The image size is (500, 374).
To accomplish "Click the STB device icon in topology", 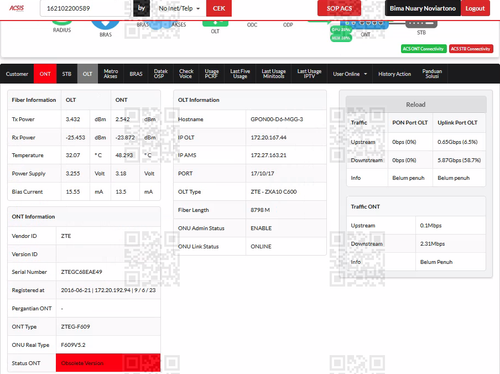I will click(x=421, y=24).
